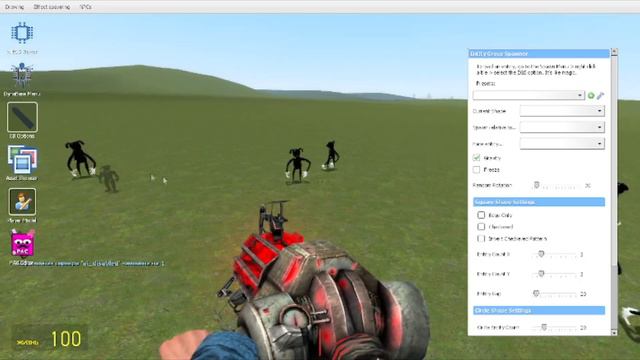The image size is (640, 360).
Task: Open the NPCs menu
Action: tap(86, 7)
